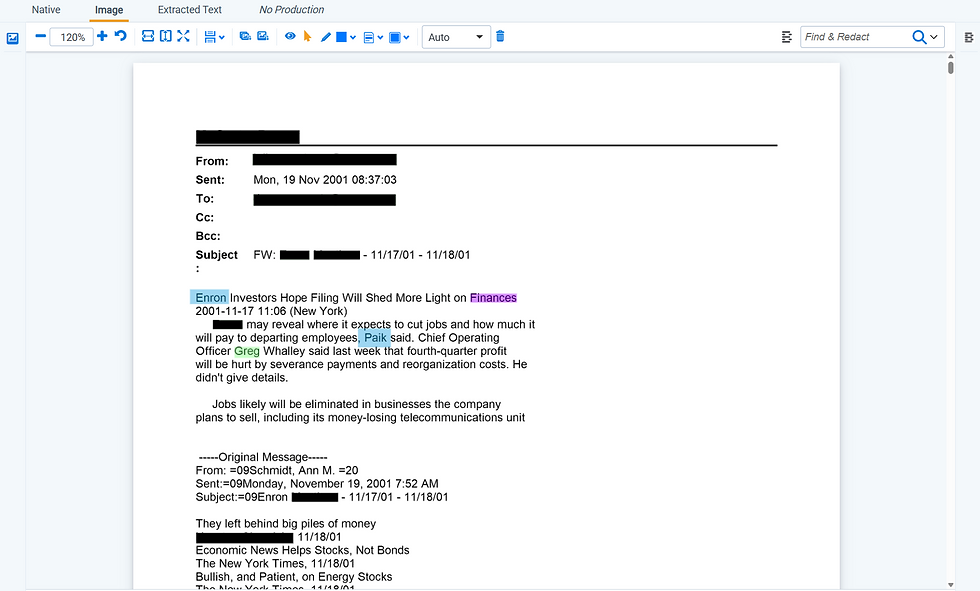Viewport: 980px width, 591px height.
Task: Open the Extracted Text tab
Action: (189, 10)
